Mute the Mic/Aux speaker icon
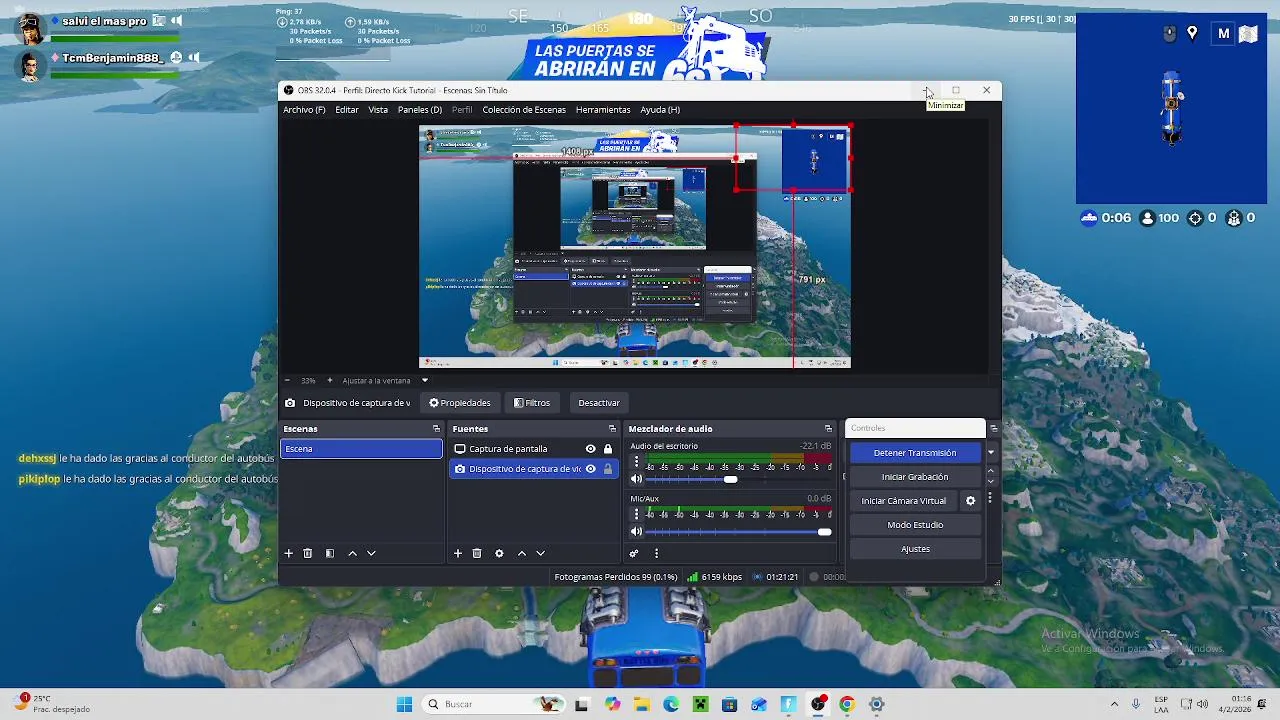The height and width of the screenshot is (720, 1280). (x=636, y=532)
